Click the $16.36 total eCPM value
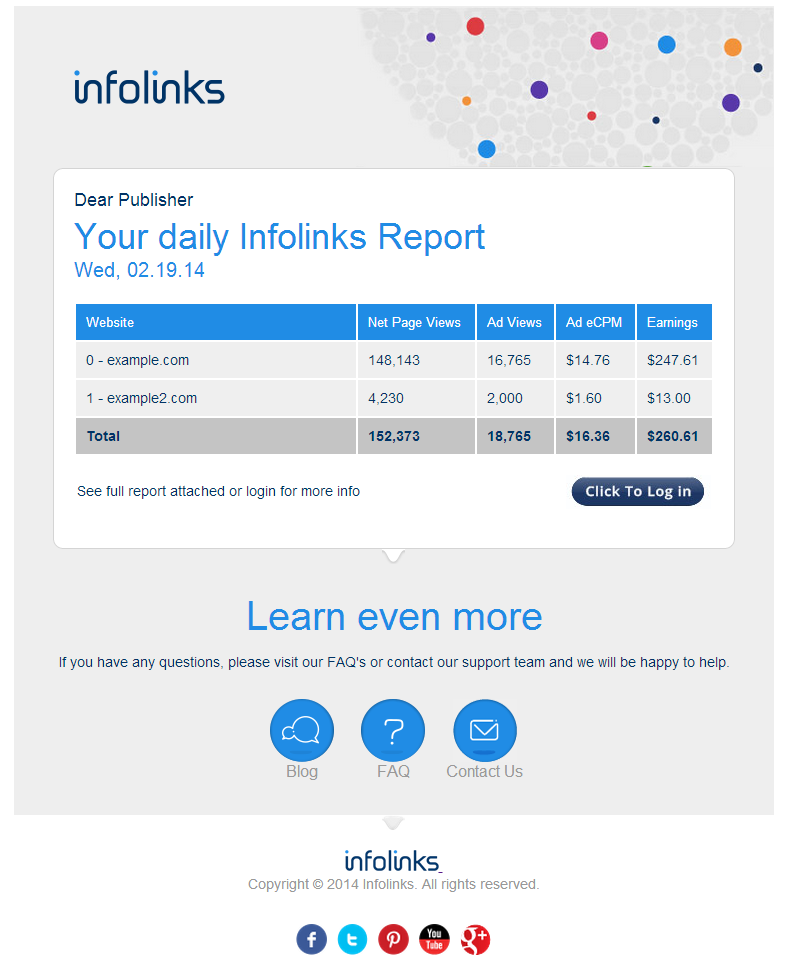The width and height of the screenshot is (788, 960). tap(588, 436)
